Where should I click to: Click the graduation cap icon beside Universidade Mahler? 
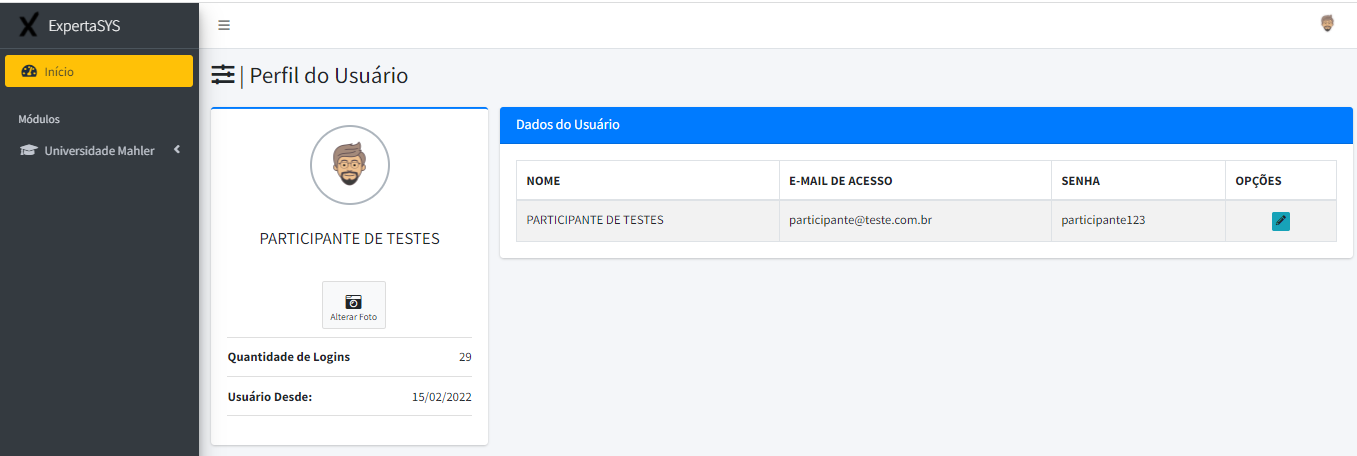click(28, 151)
